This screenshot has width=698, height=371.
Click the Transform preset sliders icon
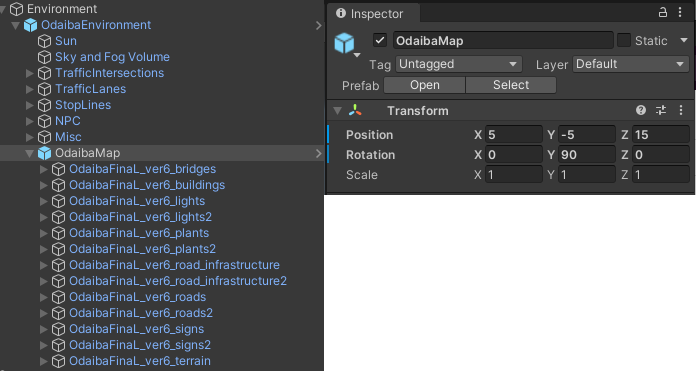[x=661, y=110]
